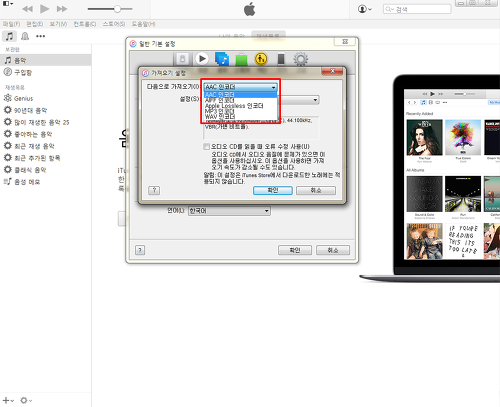Open the 90년대 음악 smart playlist
The height and width of the screenshot is (407, 500).
(45, 110)
